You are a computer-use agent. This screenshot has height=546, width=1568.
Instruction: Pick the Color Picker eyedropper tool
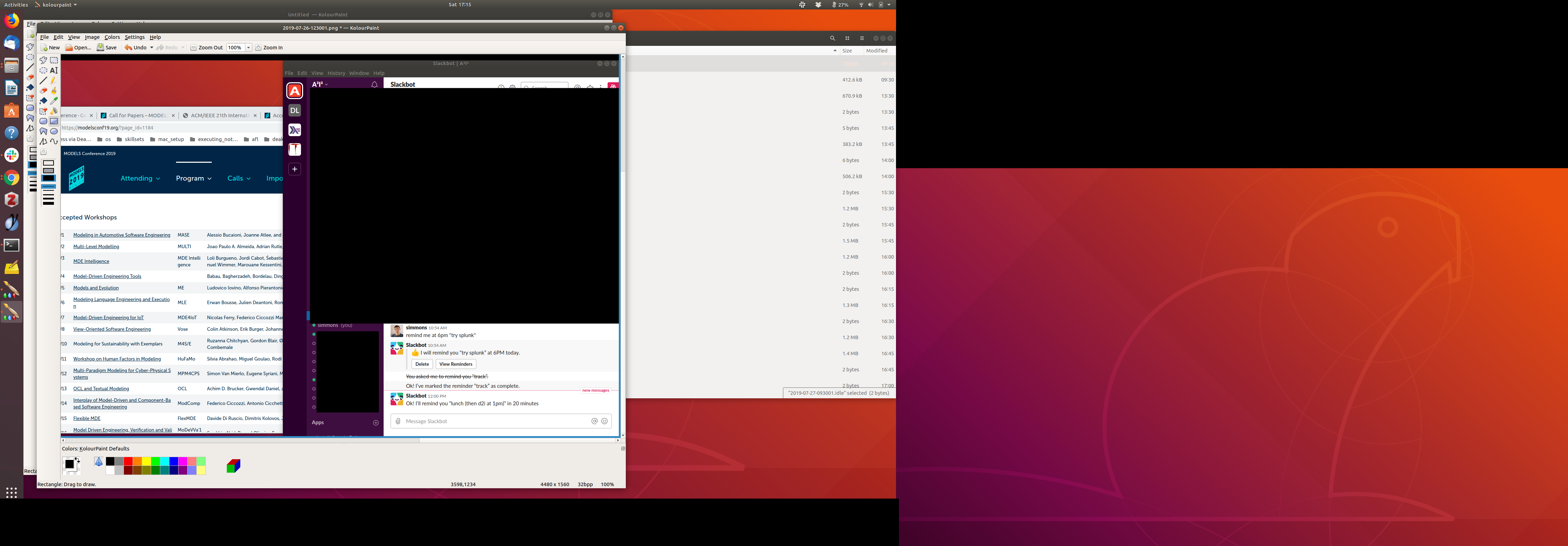(x=54, y=101)
